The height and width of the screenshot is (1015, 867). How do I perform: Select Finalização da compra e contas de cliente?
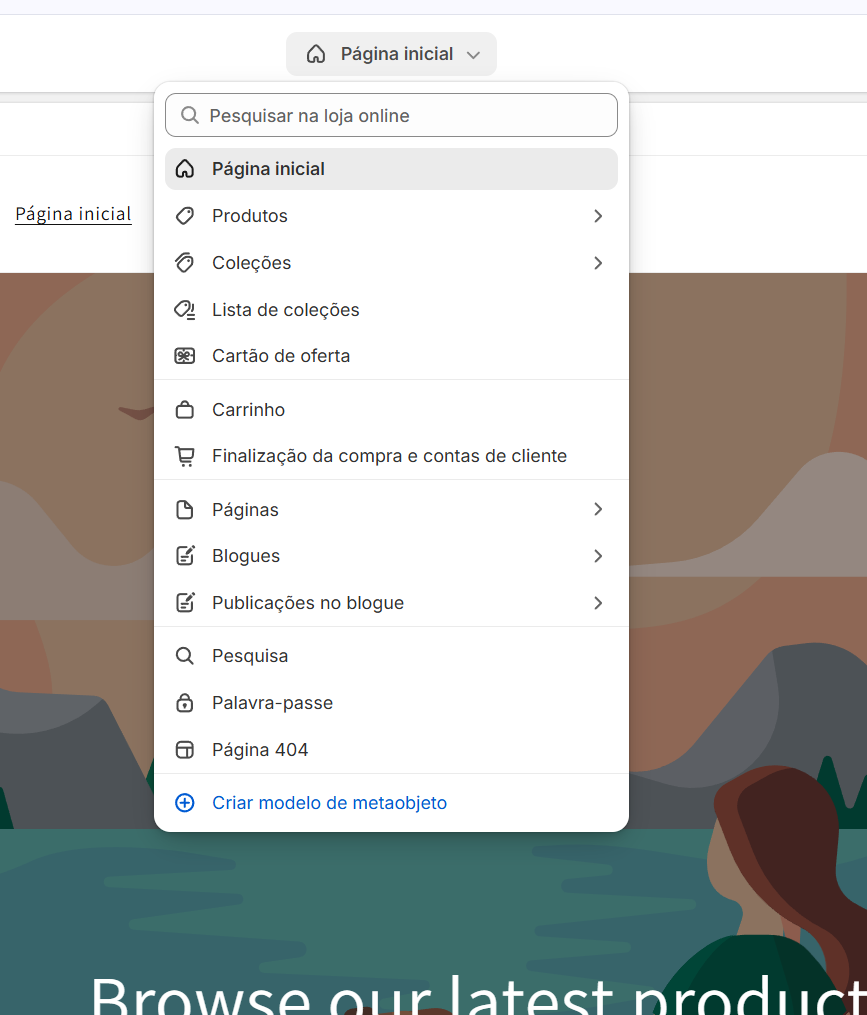389,456
